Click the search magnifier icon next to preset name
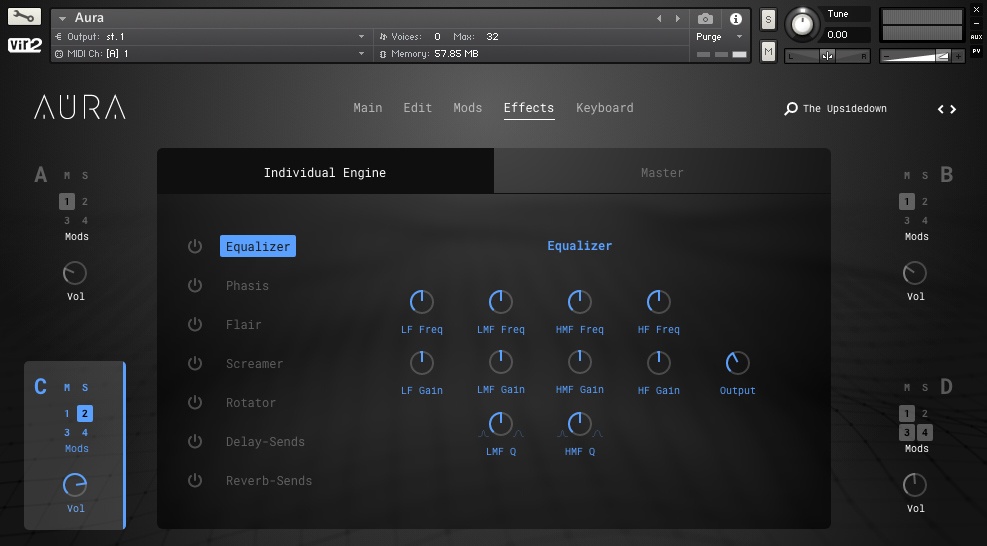 point(791,109)
